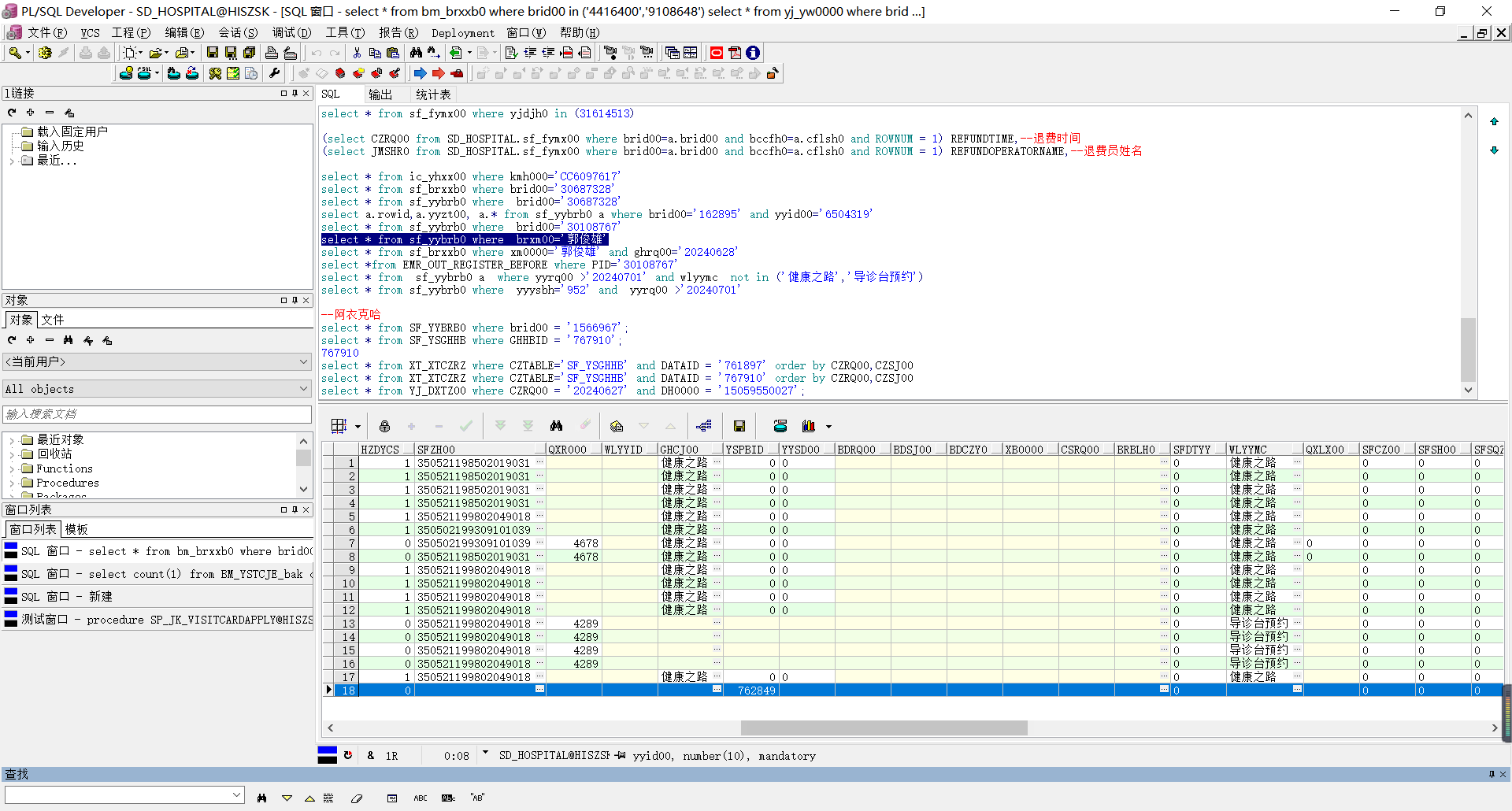Click the Commit (blue arrow) toolbar icon
The width and height of the screenshot is (1512, 811).
pyautogui.click(x=421, y=73)
